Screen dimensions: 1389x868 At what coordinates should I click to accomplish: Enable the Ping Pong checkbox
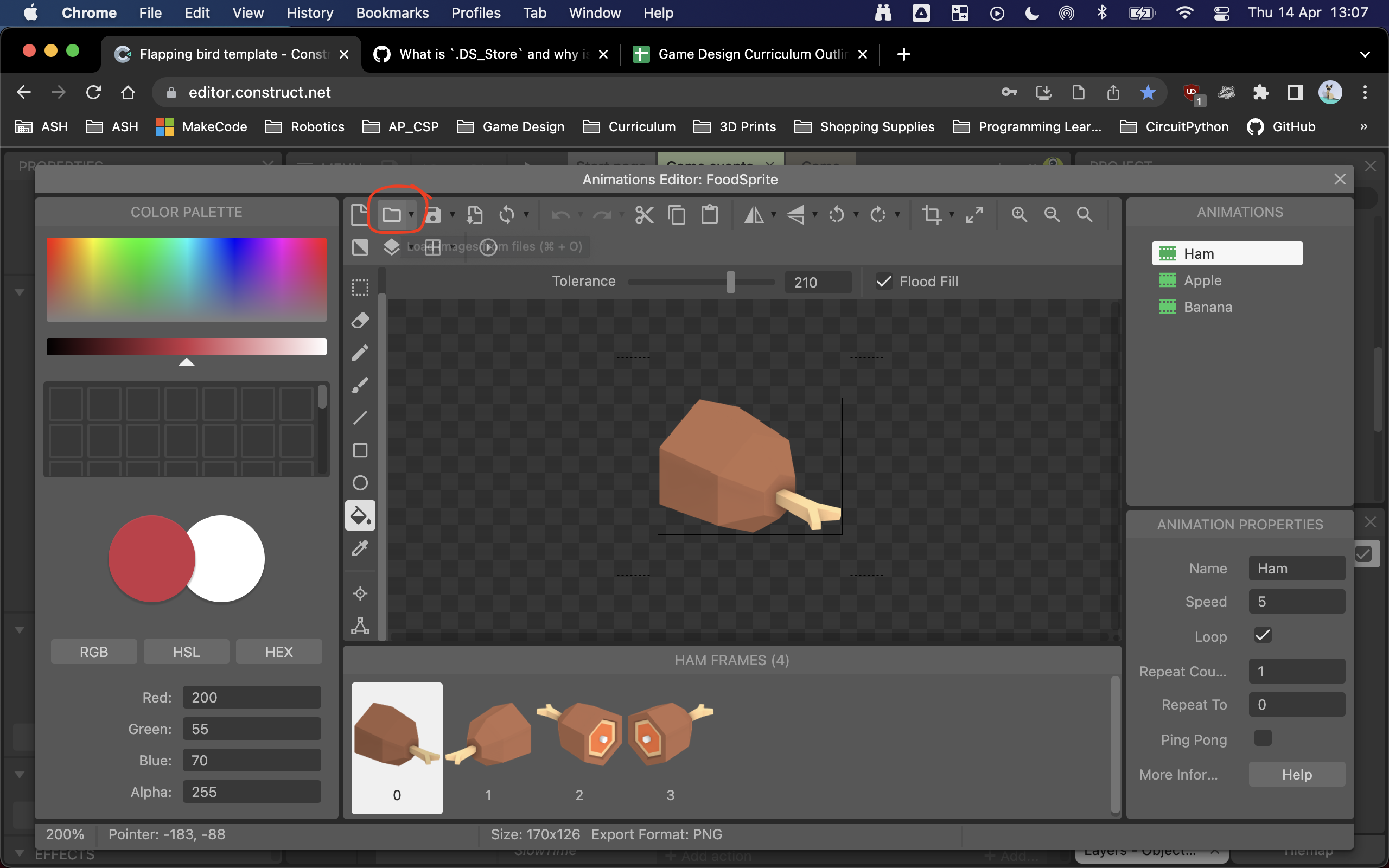pos(1263,738)
